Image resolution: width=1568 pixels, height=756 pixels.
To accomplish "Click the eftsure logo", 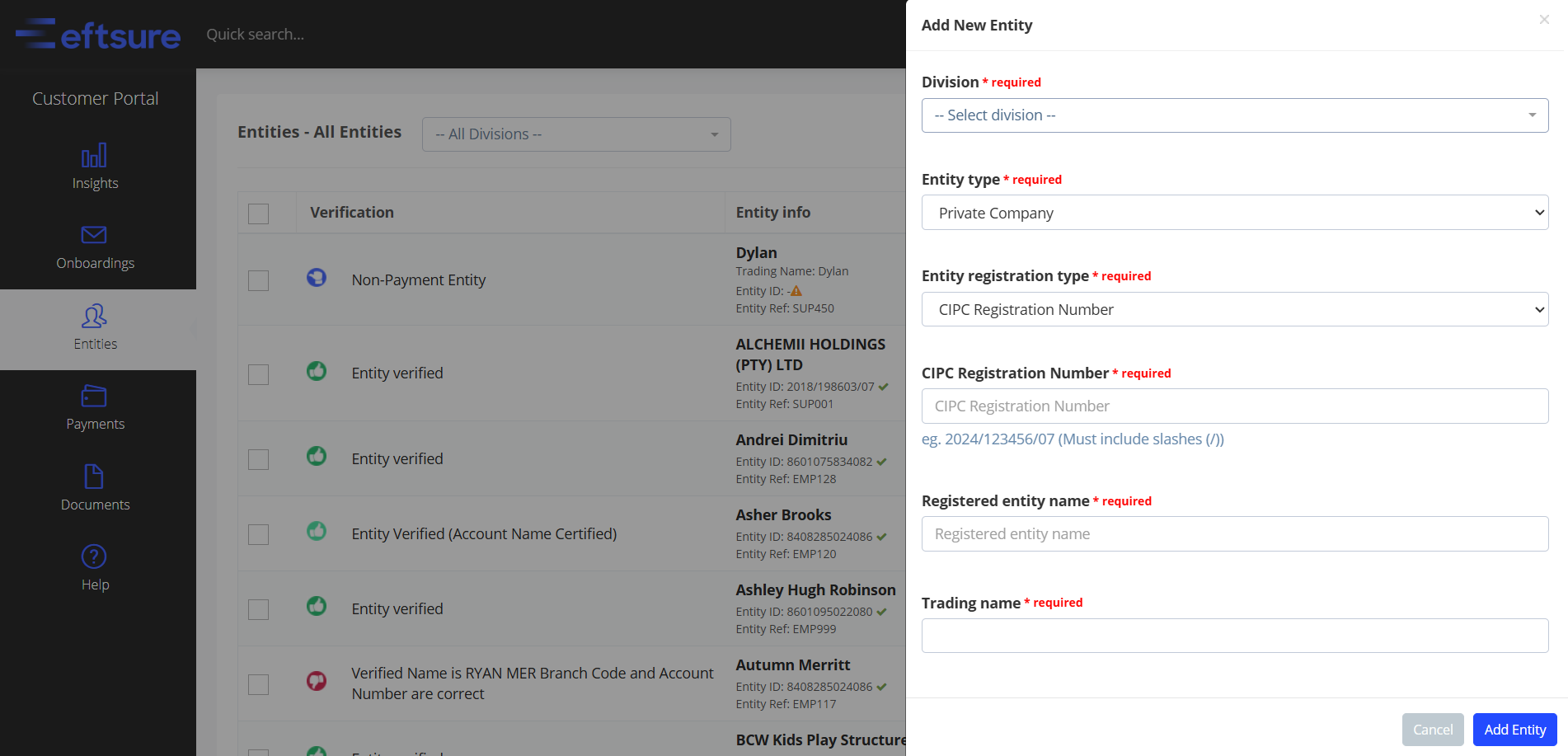I will pyautogui.click(x=98, y=35).
